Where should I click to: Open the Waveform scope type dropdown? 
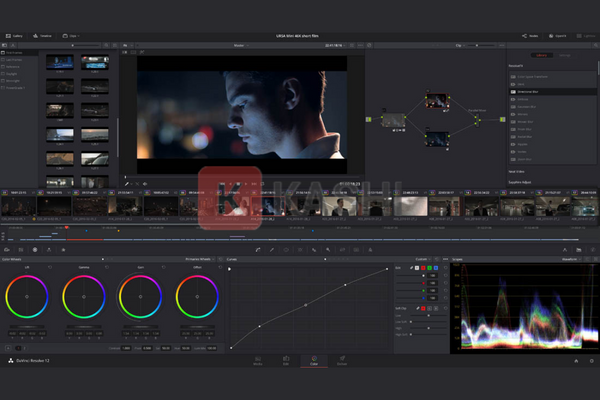click(571, 259)
